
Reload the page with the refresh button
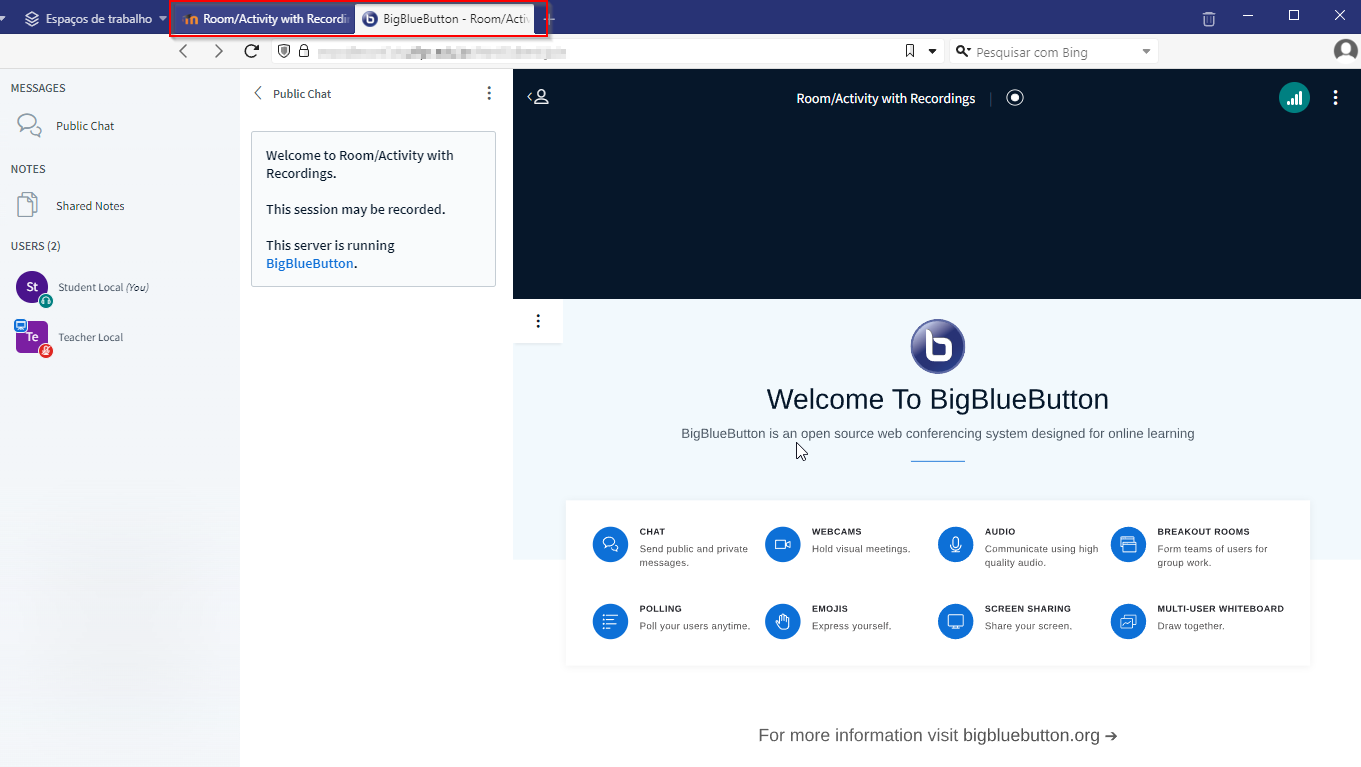coord(252,51)
